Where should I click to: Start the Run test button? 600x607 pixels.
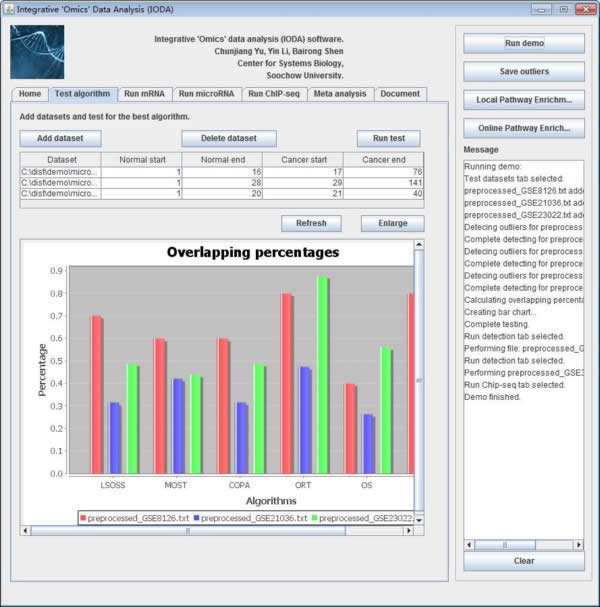389,138
